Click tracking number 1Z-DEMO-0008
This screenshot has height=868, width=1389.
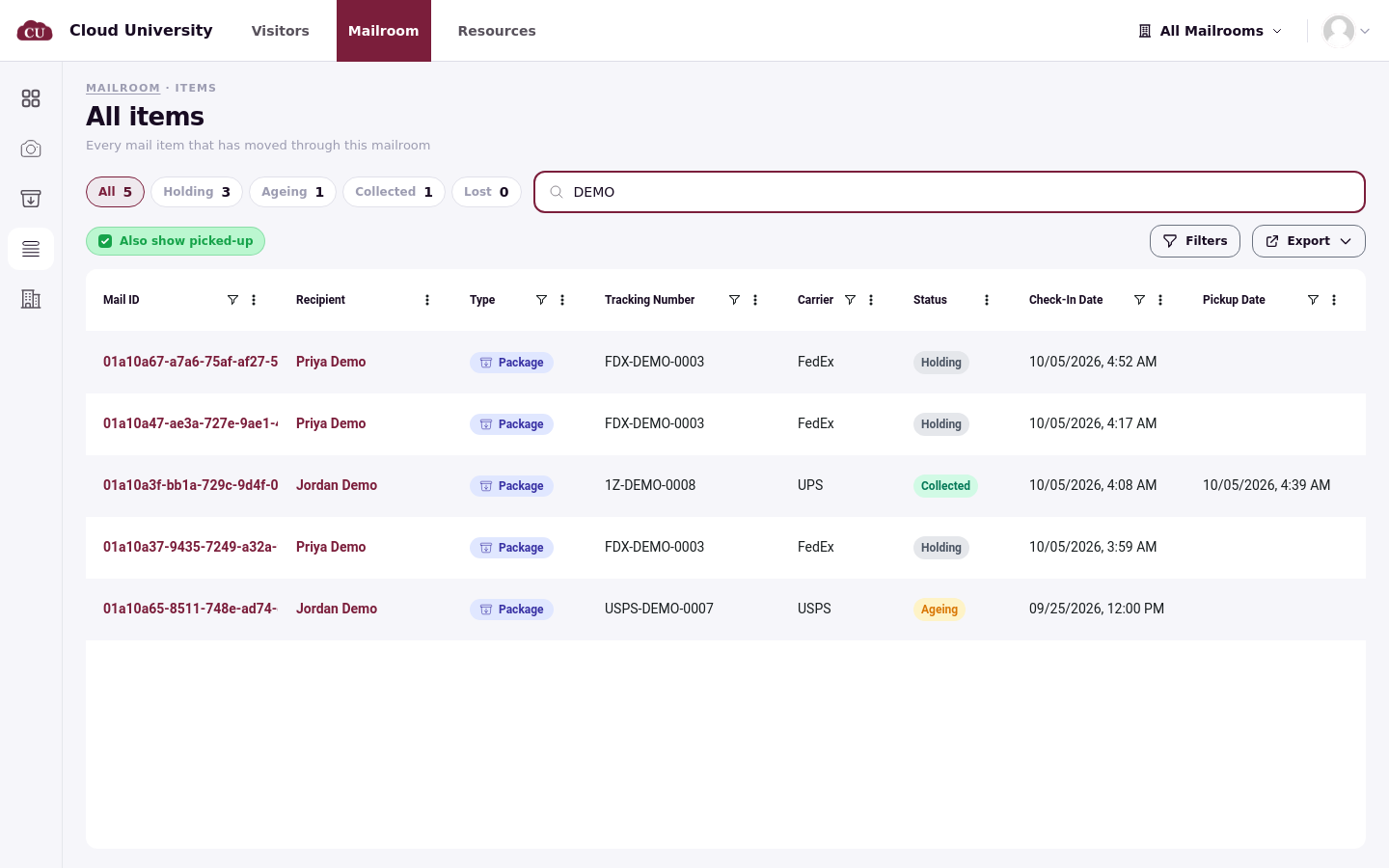650,485
